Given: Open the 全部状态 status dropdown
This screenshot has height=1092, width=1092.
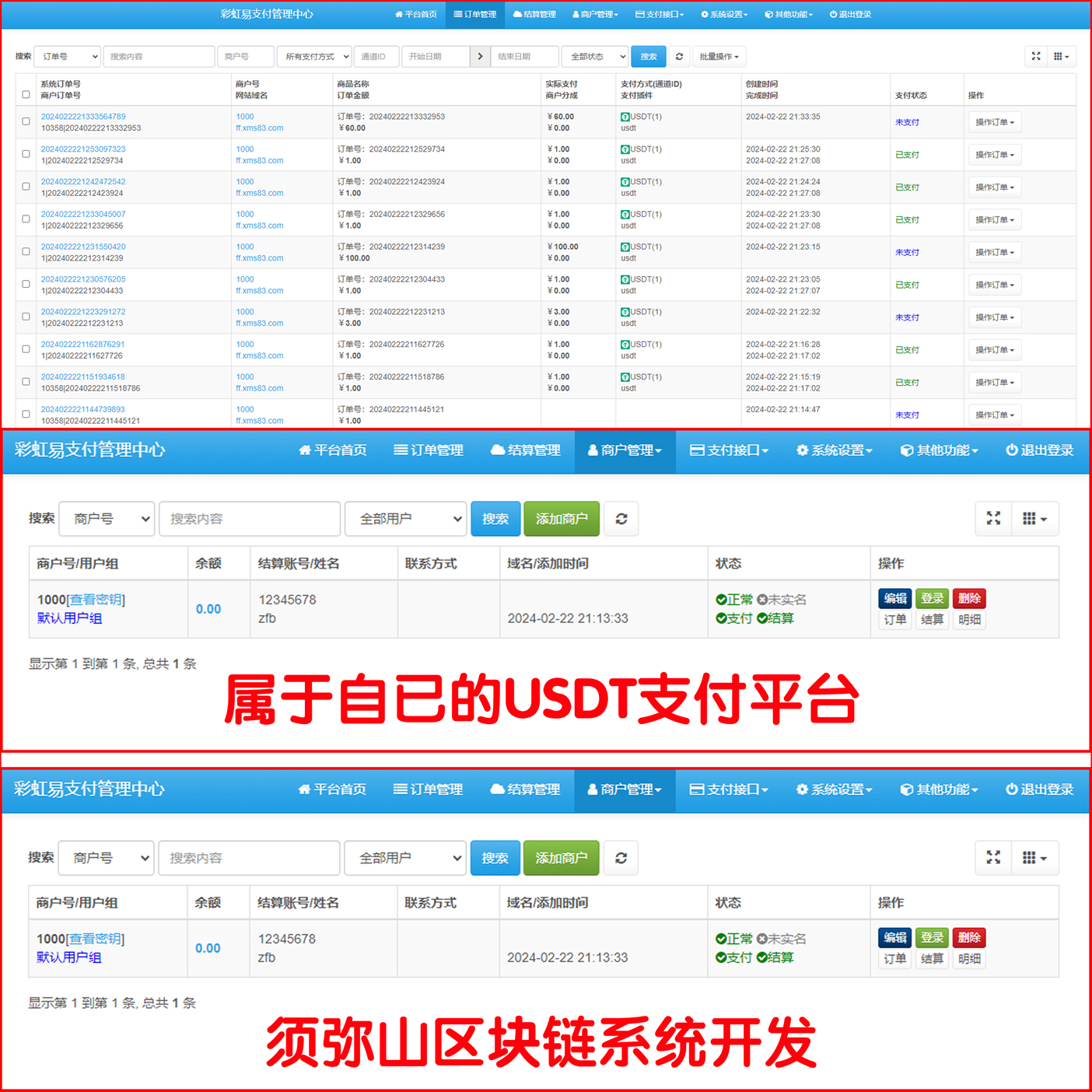Looking at the screenshot, I should [x=594, y=57].
